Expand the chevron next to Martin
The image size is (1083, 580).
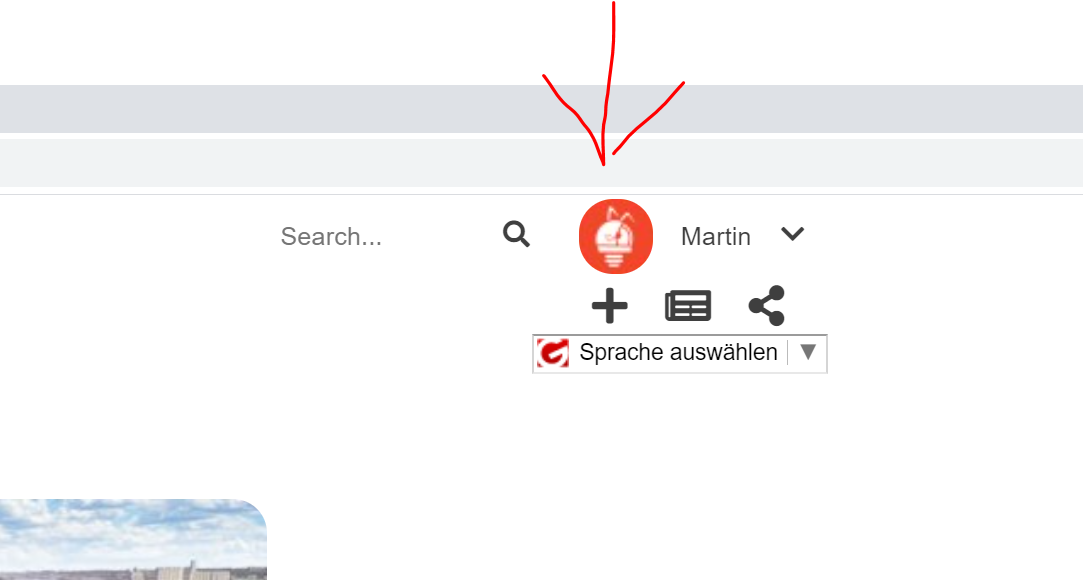coord(792,234)
